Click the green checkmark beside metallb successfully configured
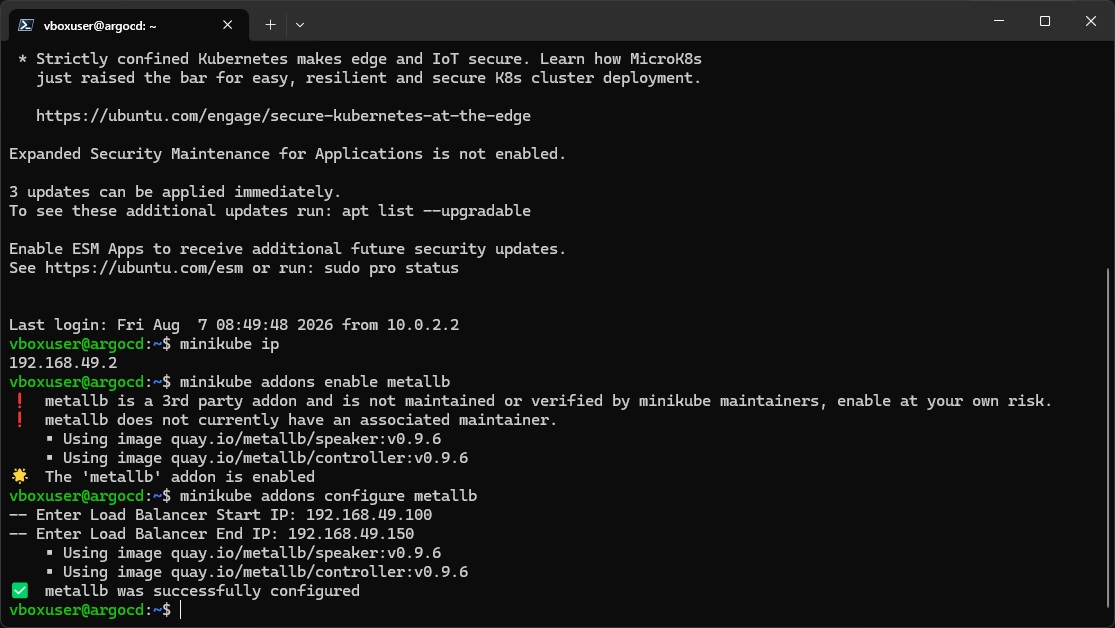The image size is (1115, 628). [20, 590]
